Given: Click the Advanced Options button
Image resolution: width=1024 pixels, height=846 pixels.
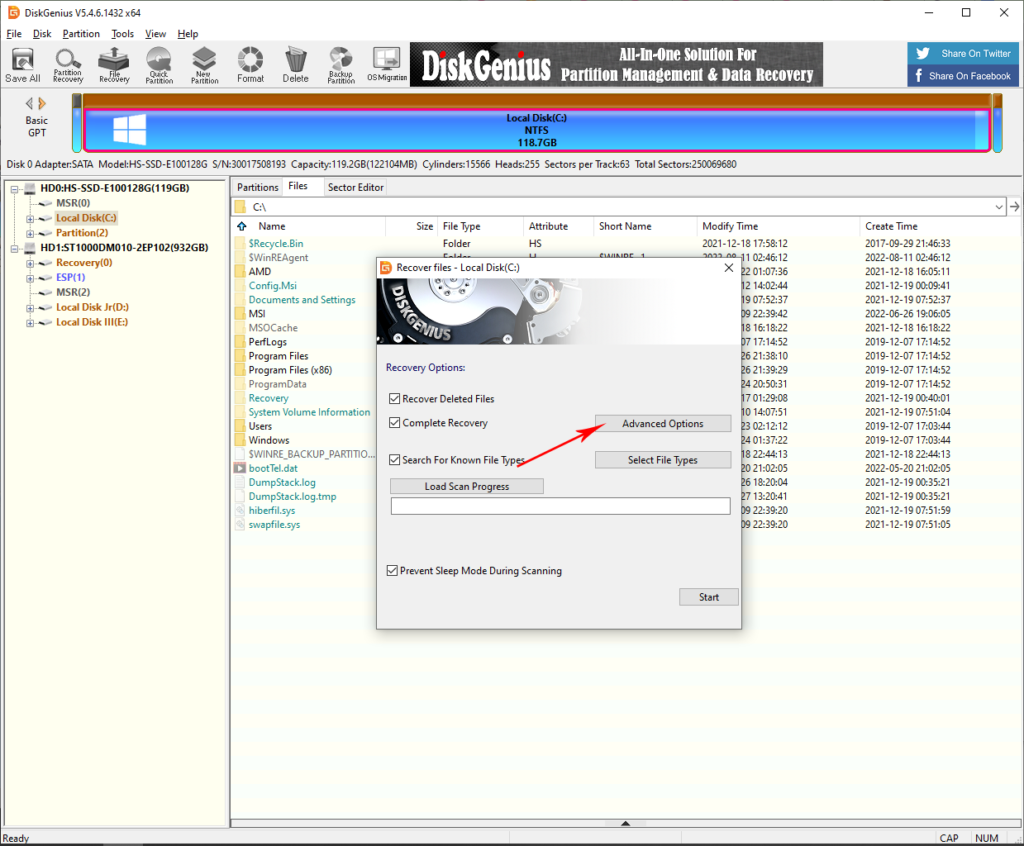Looking at the screenshot, I should pos(662,423).
